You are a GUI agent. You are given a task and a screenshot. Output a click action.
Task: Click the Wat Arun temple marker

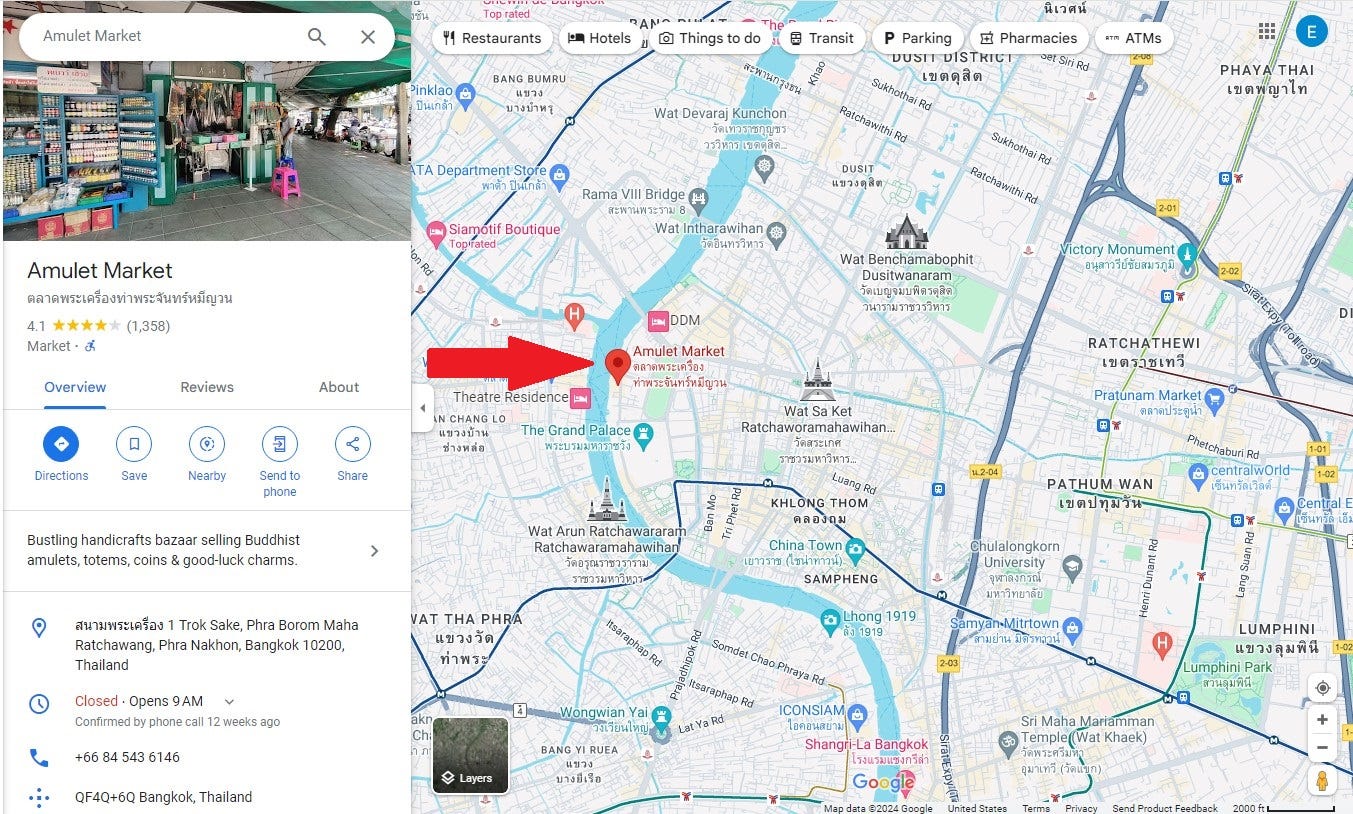[607, 500]
